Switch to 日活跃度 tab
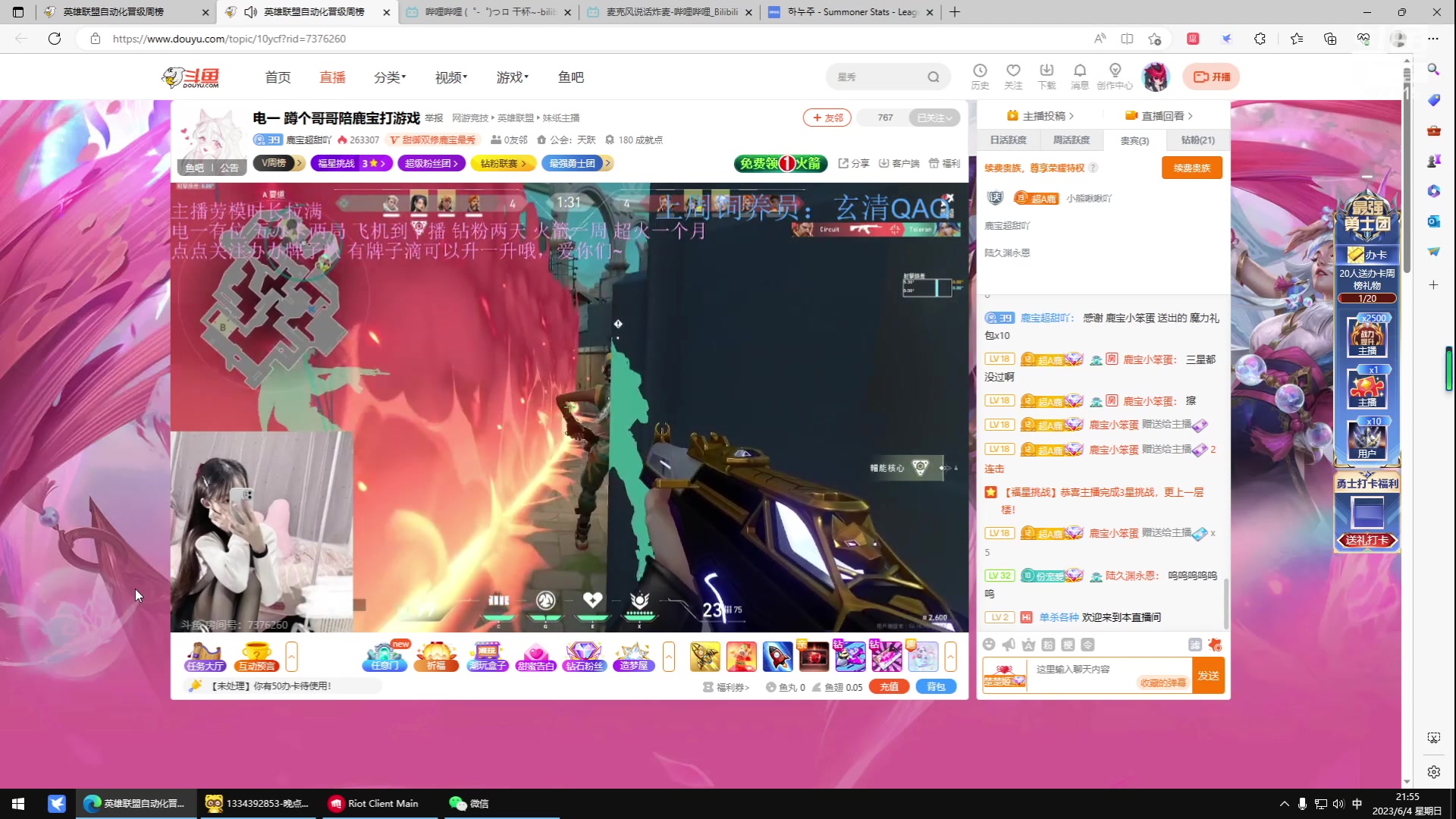Image resolution: width=1456 pixels, height=819 pixels. pyautogui.click(x=1008, y=140)
